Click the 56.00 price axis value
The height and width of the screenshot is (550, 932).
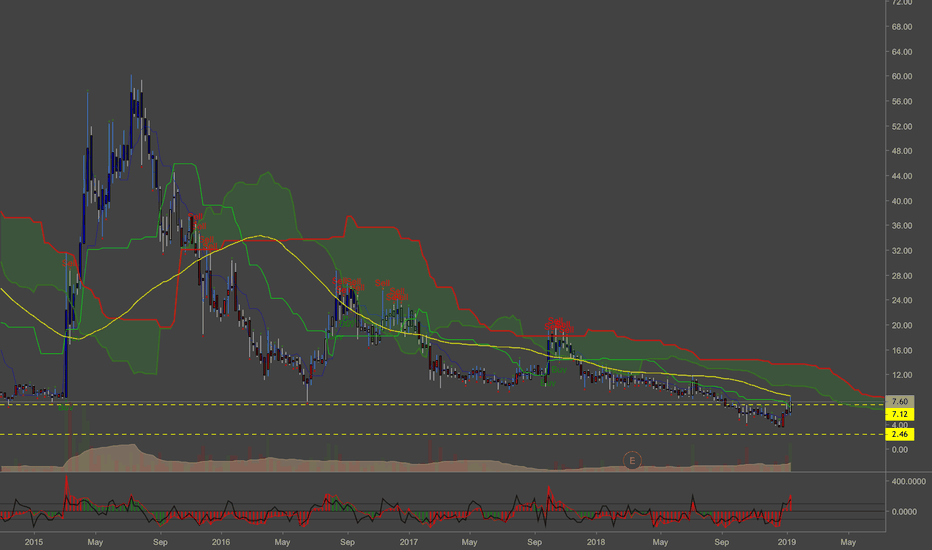tap(902, 101)
